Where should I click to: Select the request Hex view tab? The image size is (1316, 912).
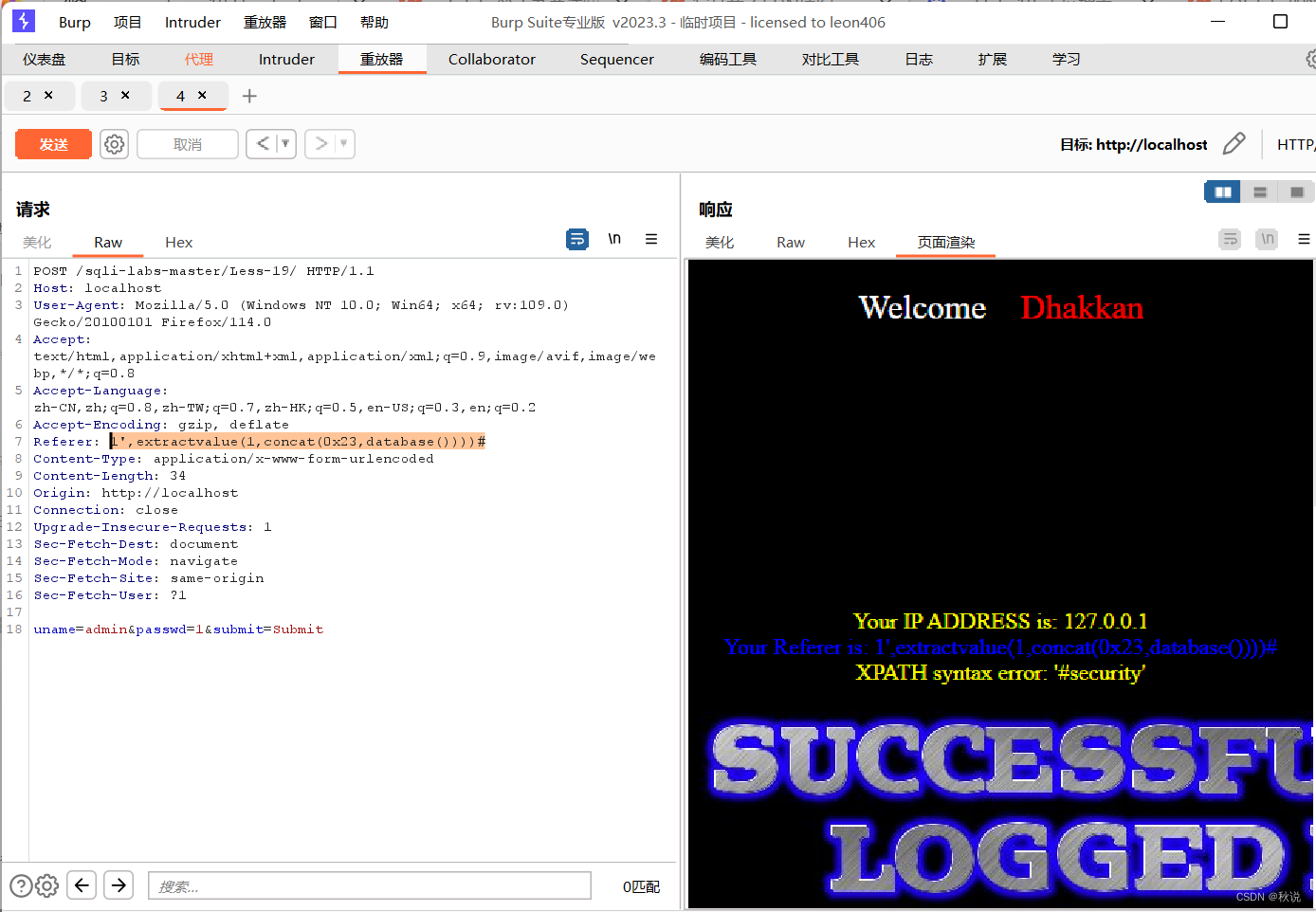point(178,243)
